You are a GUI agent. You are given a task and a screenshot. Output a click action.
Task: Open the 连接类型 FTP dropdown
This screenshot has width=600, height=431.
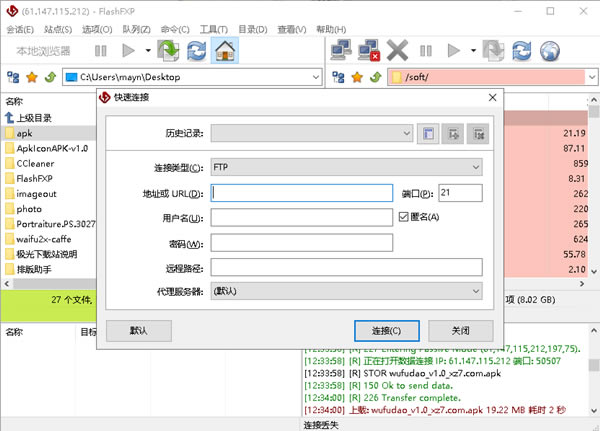tap(475, 167)
